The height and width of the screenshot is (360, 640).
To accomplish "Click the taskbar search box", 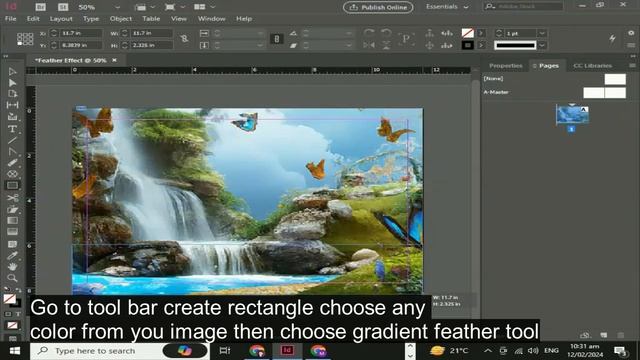I will point(120,351).
